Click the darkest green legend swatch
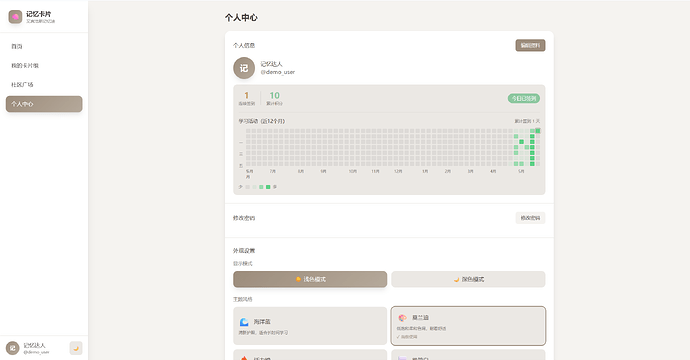 click(x=268, y=187)
